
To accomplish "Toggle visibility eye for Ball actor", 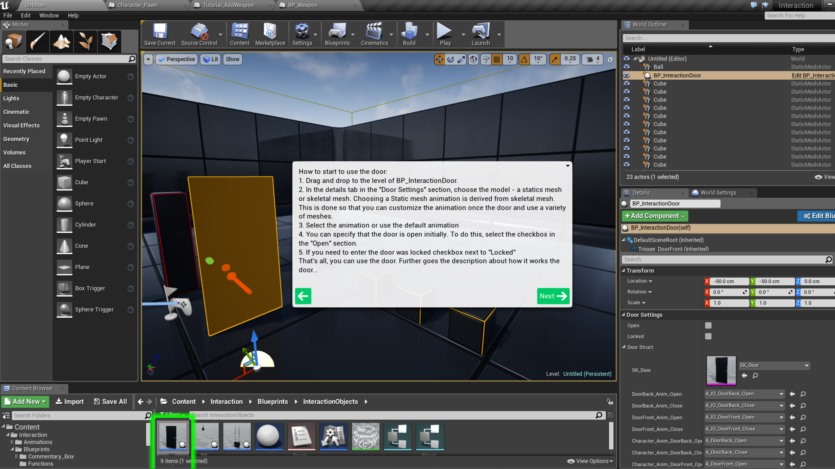I will pos(626,67).
